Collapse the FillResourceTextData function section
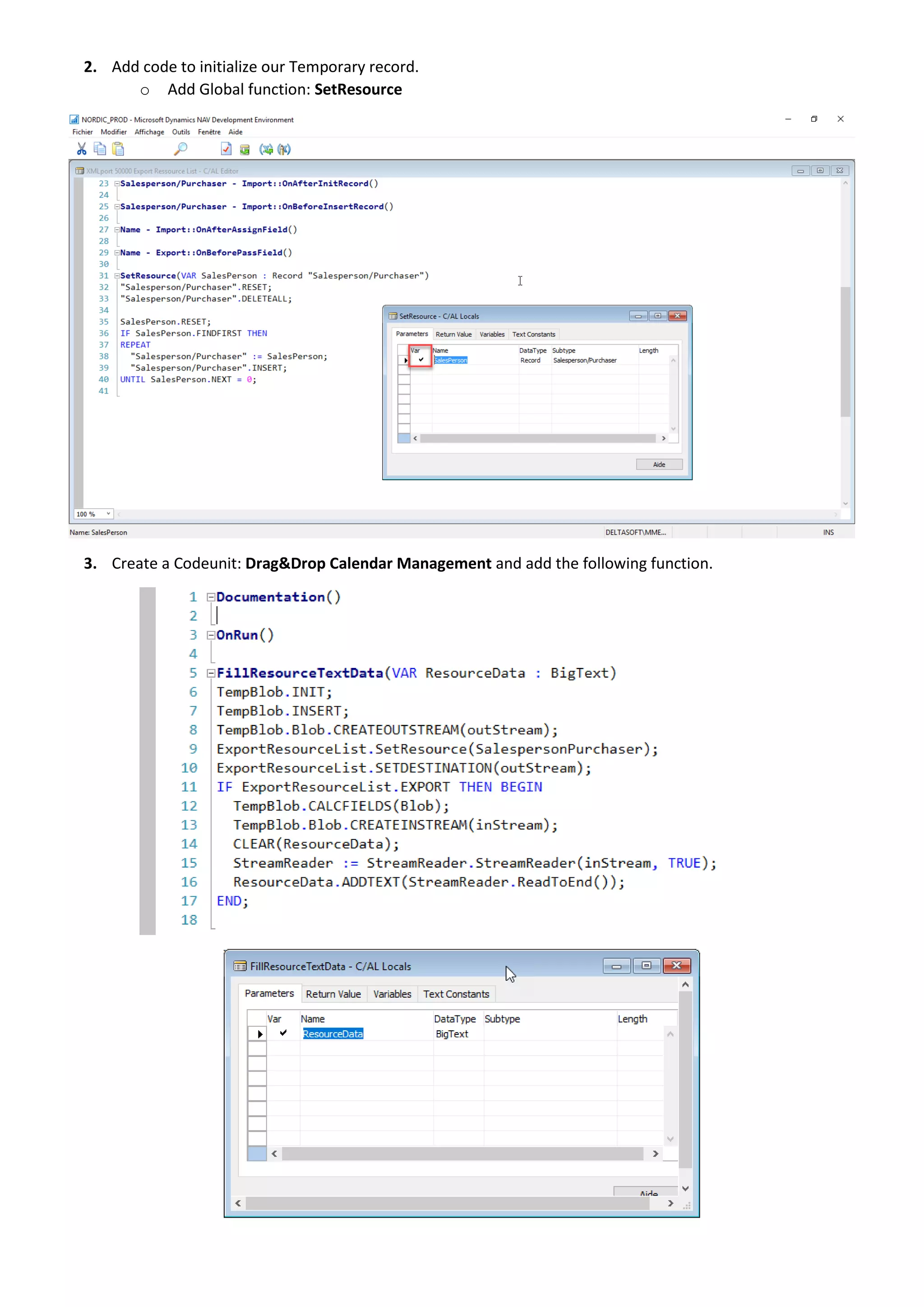Image resolution: width=924 pixels, height=1307 pixels. click(x=211, y=673)
